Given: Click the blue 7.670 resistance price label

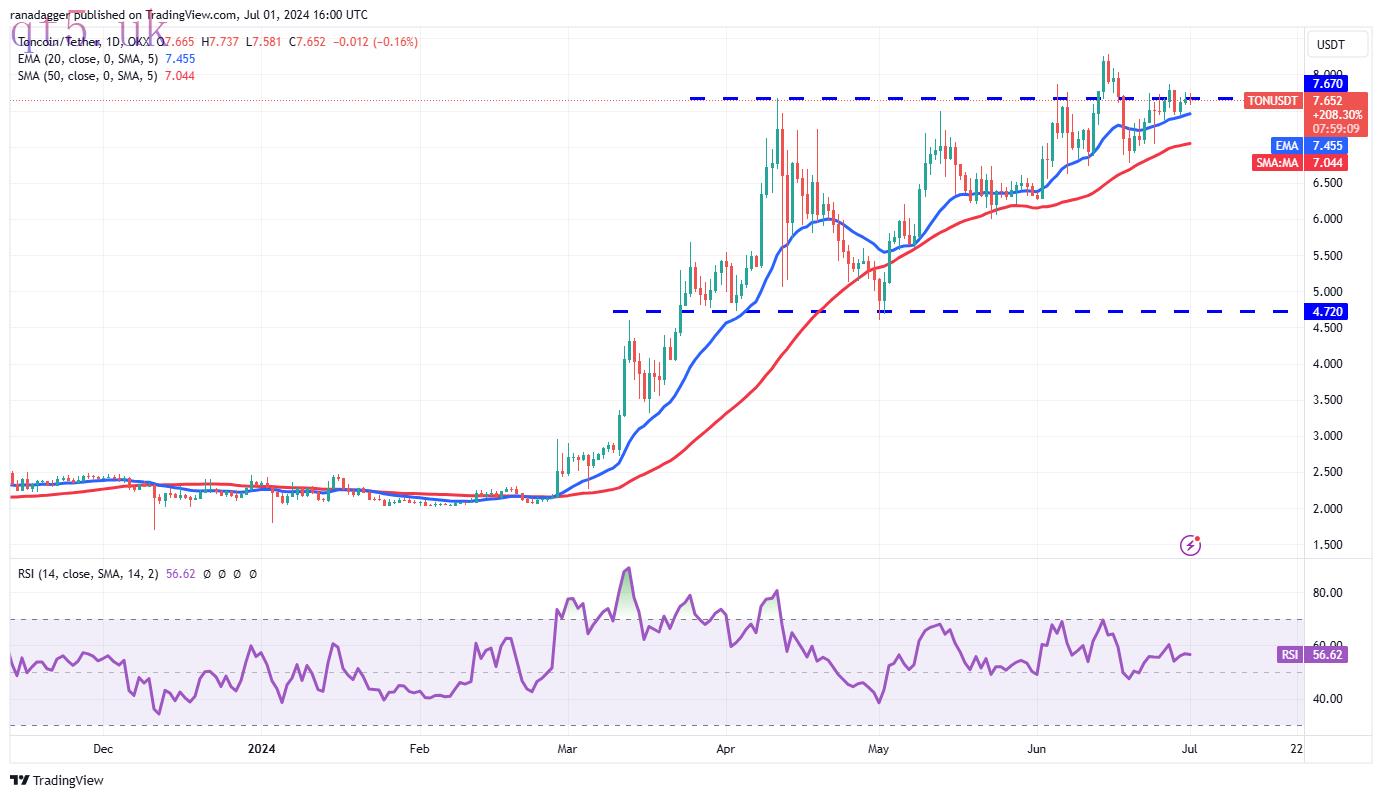Looking at the screenshot, I should tap(1326, 83).
